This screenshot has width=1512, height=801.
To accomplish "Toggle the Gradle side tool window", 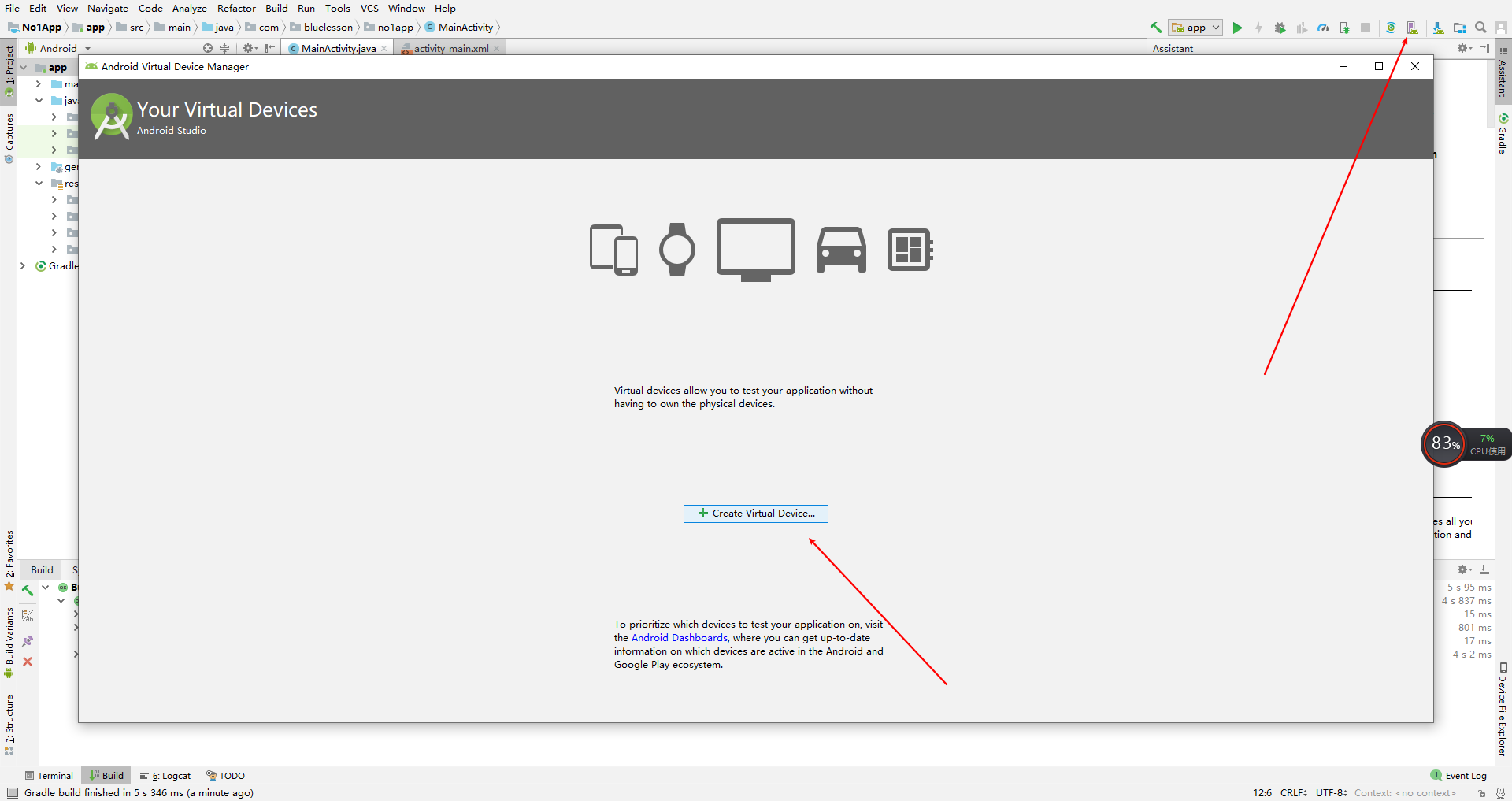I will 1503,133.
